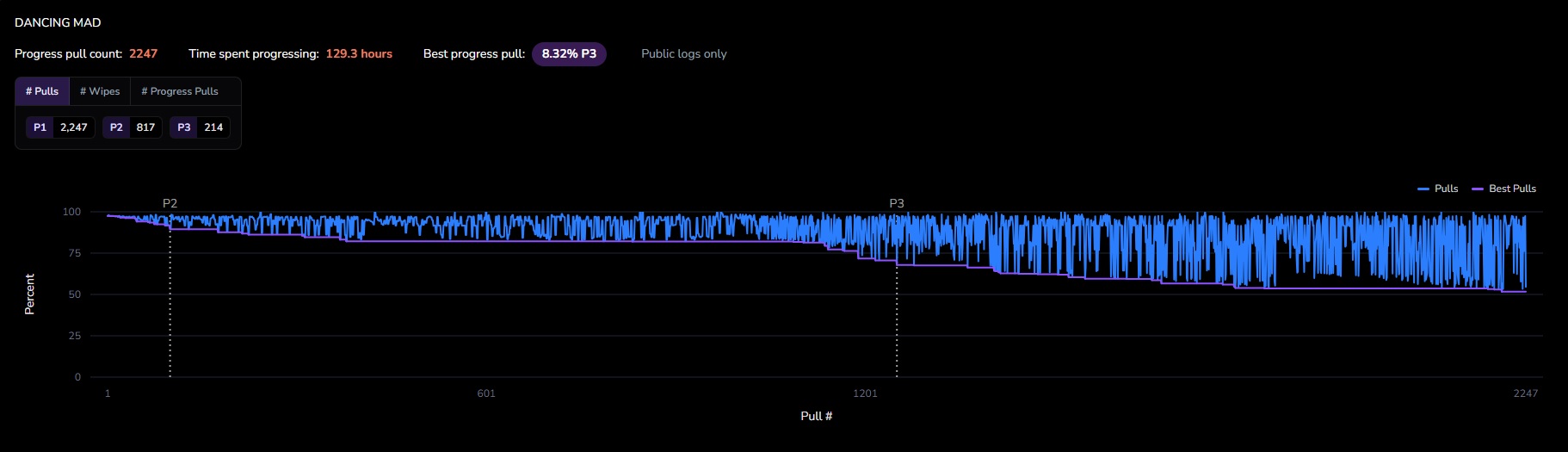The image size is (1568, 452).
Task: Click the P2 phase marker label on chart
Action: pyautogui.click(x=170, y=203)
